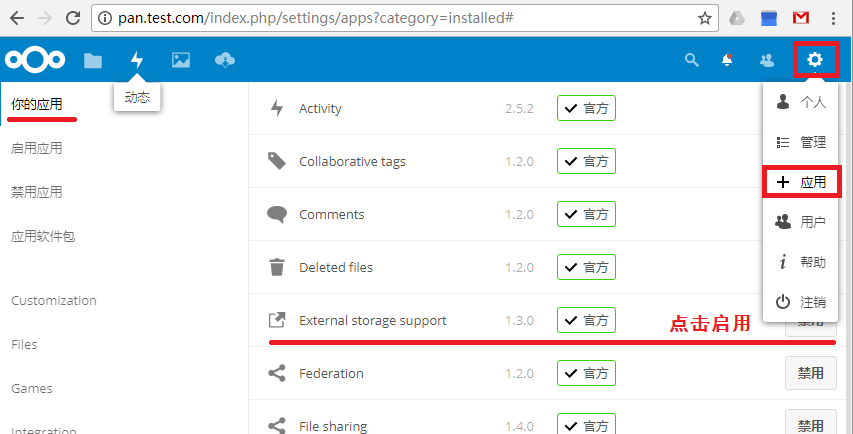
Task: Open the Files folder icon
Action: tap(93, 60)
